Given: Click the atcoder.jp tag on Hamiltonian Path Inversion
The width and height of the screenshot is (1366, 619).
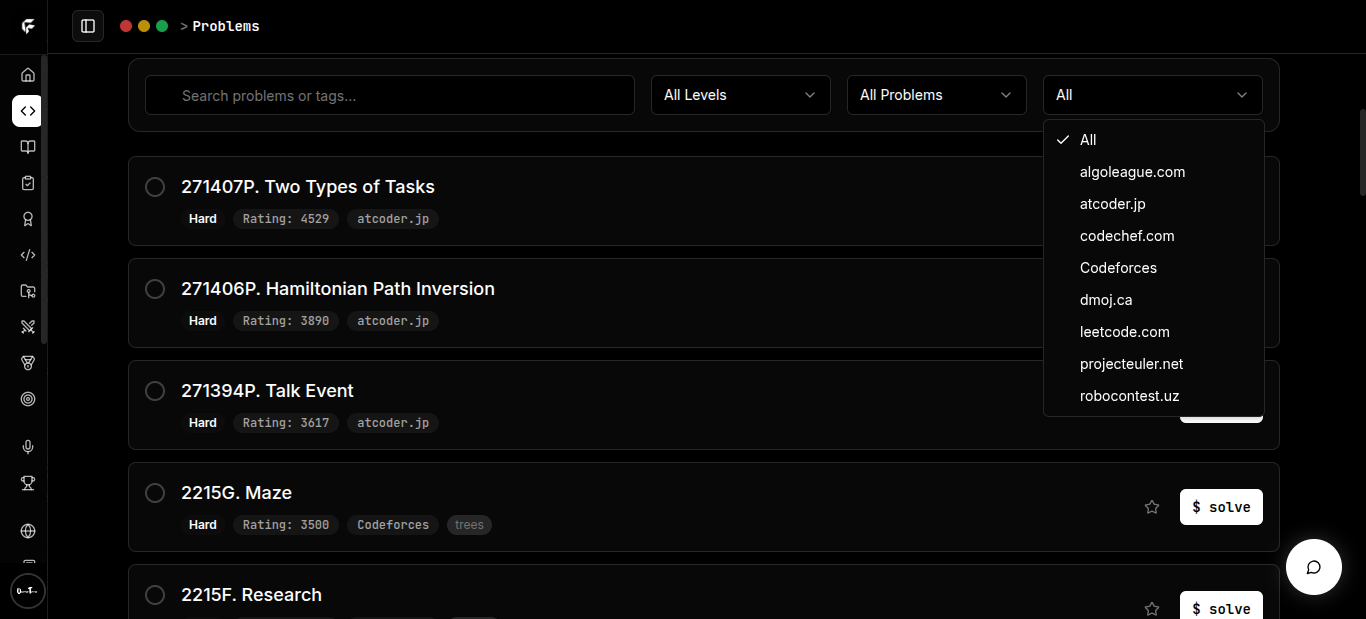Looking at the screenshot, I should pyautogui.click(x=393, y=321).
